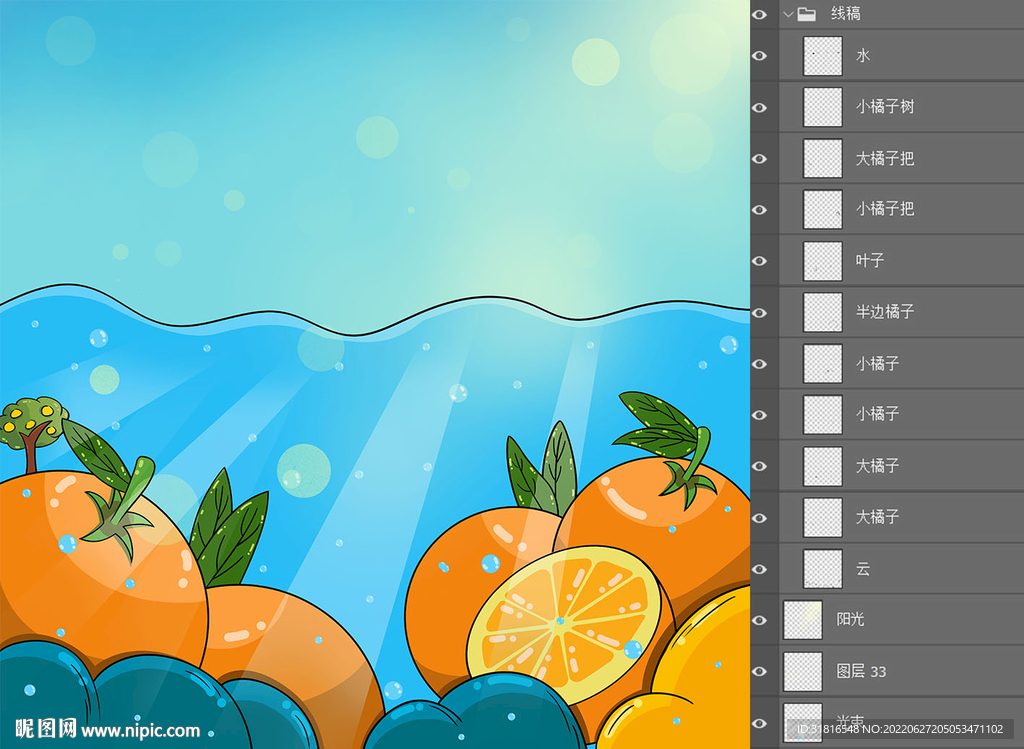
Task: Hide the 大橘子 layer directly below the 小橘子 layers
Action: click(760, 466)
